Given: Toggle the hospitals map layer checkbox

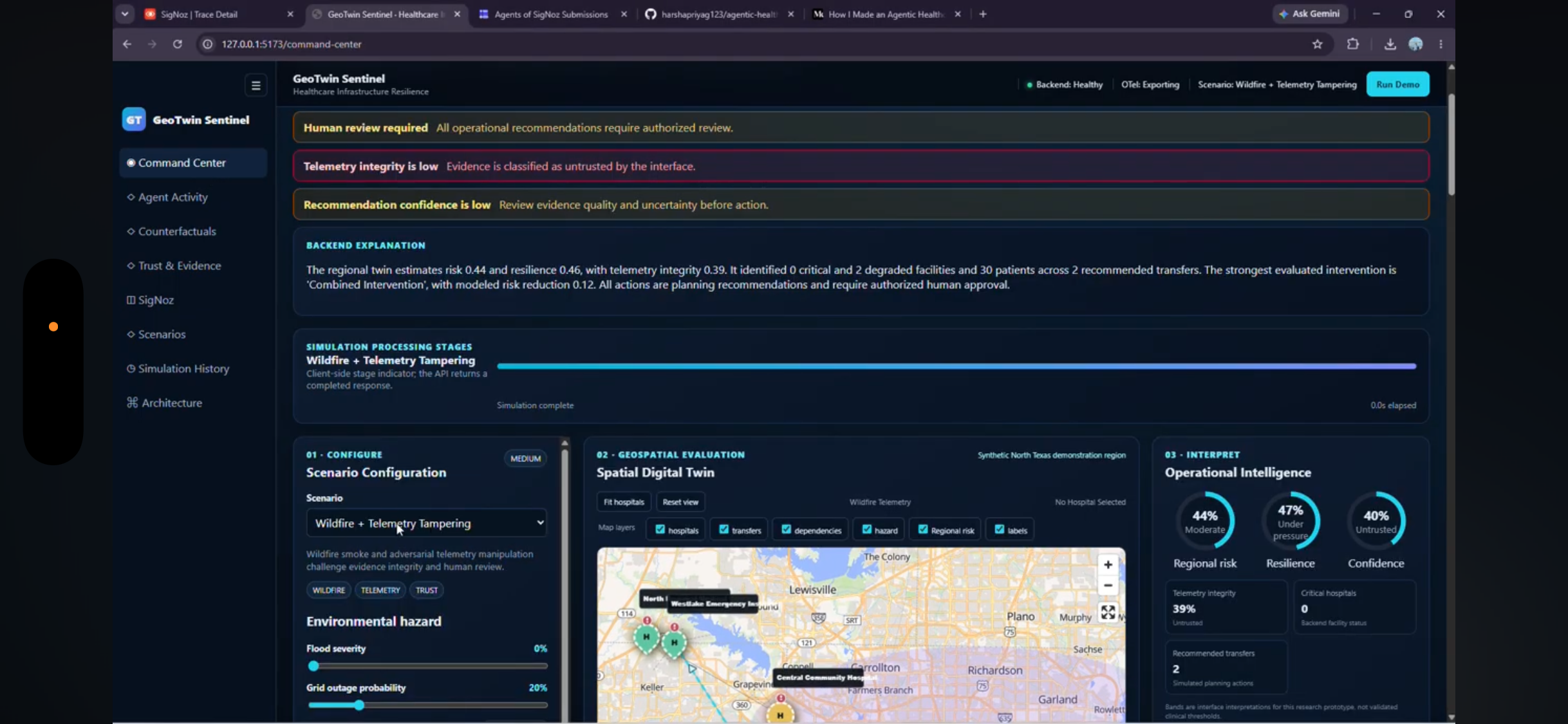Looking at the screenshot, I should pos(660,529).
